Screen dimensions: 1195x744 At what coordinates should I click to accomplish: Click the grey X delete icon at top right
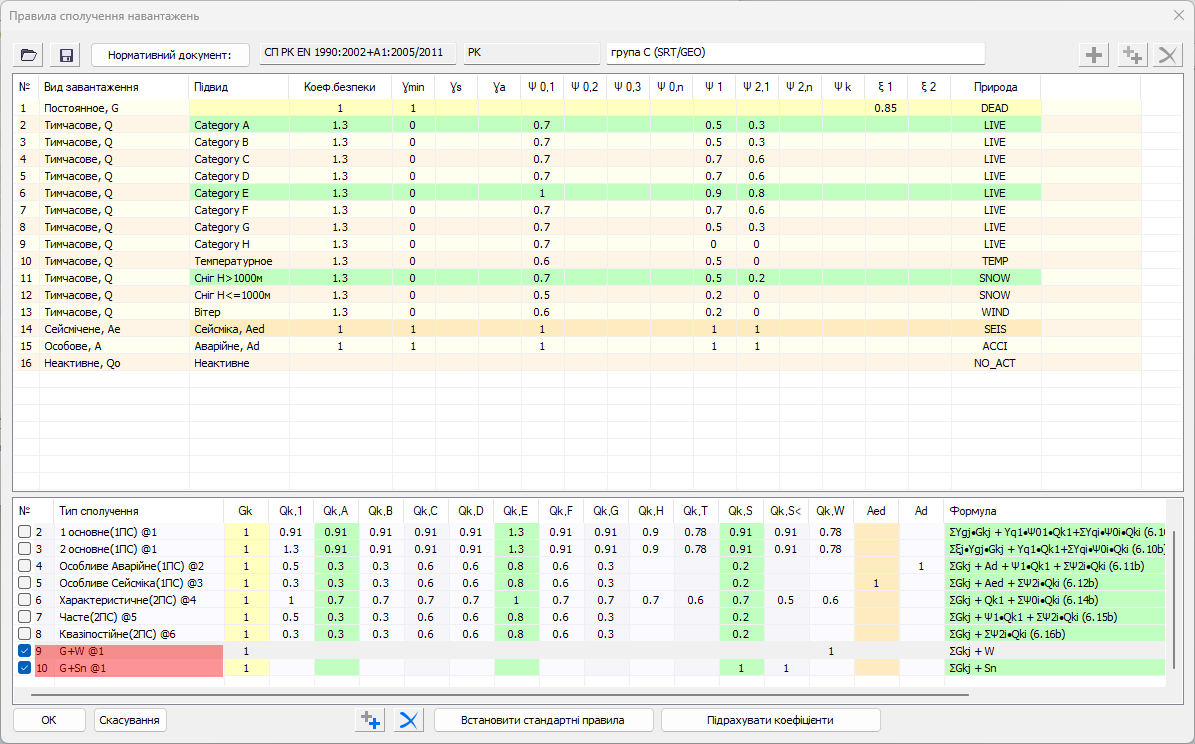(x=1166, y=55)
